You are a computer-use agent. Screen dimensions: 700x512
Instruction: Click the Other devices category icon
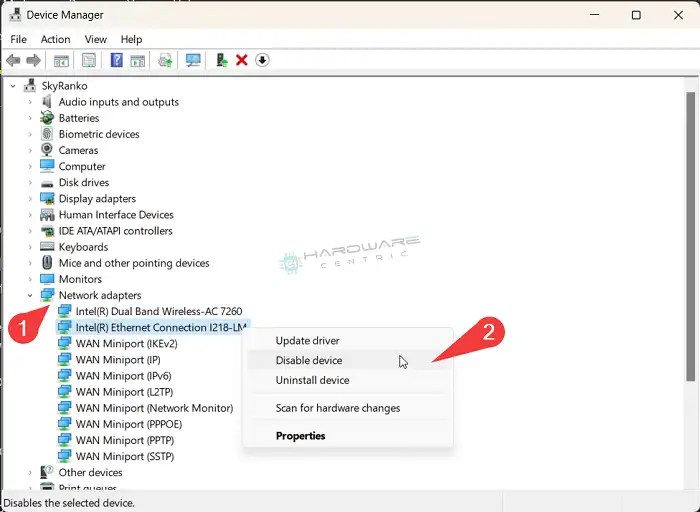(47, 472)
